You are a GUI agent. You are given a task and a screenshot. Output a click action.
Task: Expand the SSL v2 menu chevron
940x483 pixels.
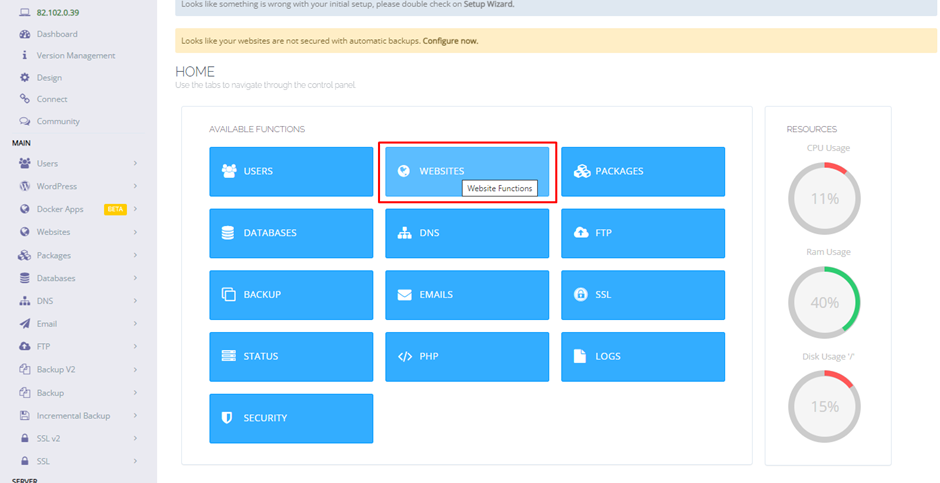coord(135,438)
